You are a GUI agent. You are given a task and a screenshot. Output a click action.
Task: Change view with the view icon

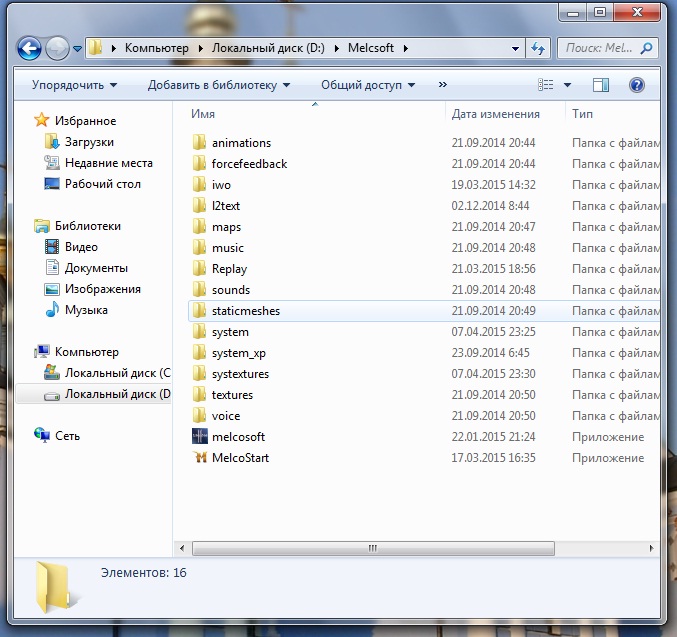[x=545, y=85]
